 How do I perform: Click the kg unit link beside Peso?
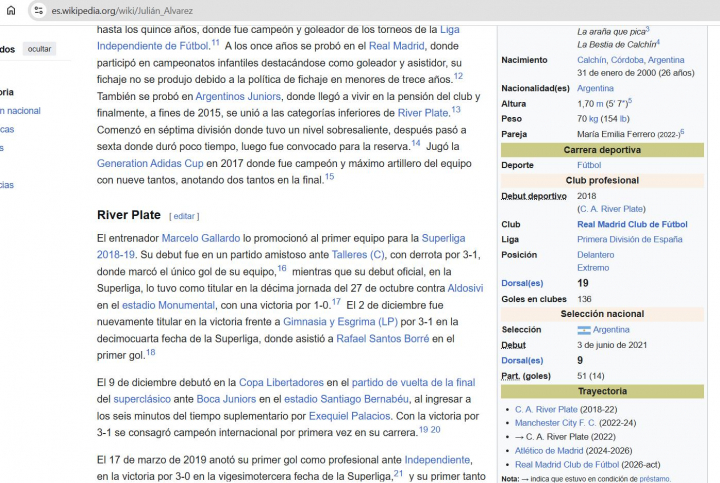click(593, 119)
